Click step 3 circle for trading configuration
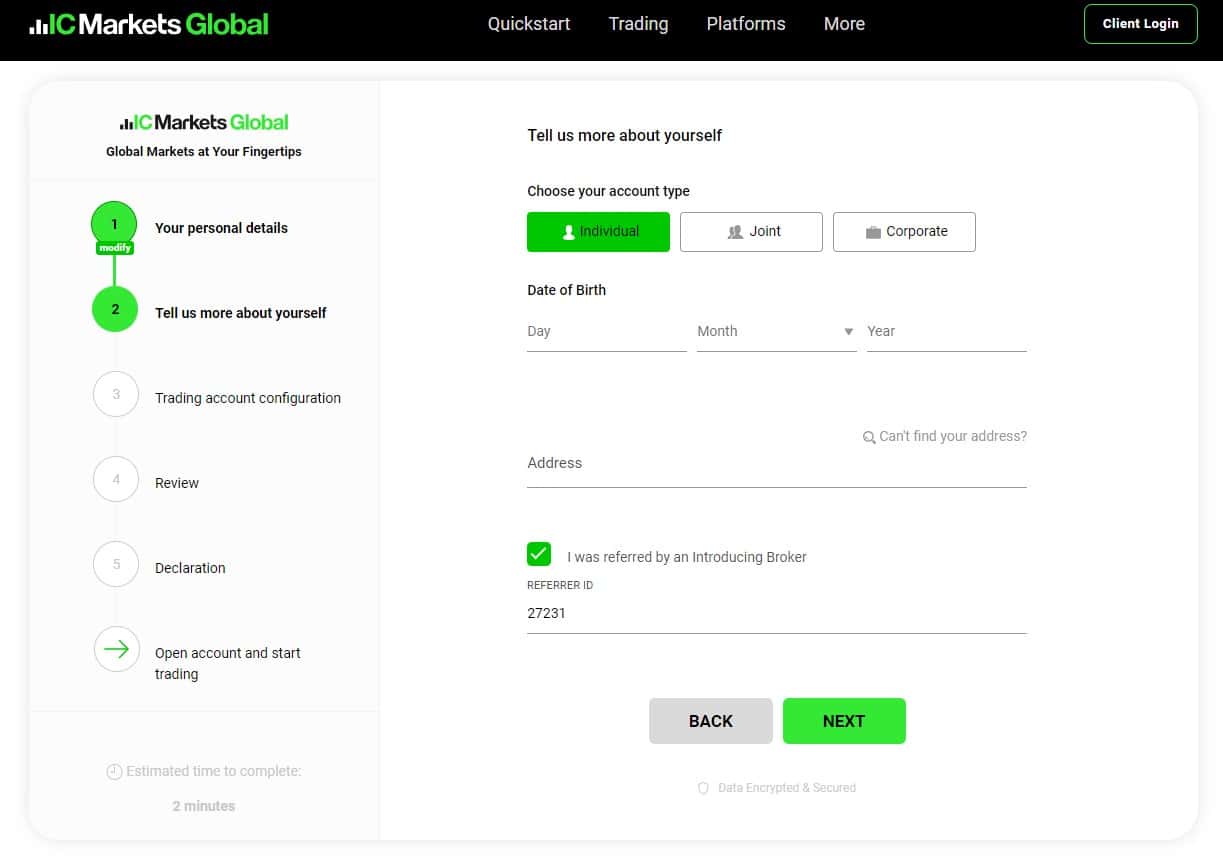 tap(116, 395)
